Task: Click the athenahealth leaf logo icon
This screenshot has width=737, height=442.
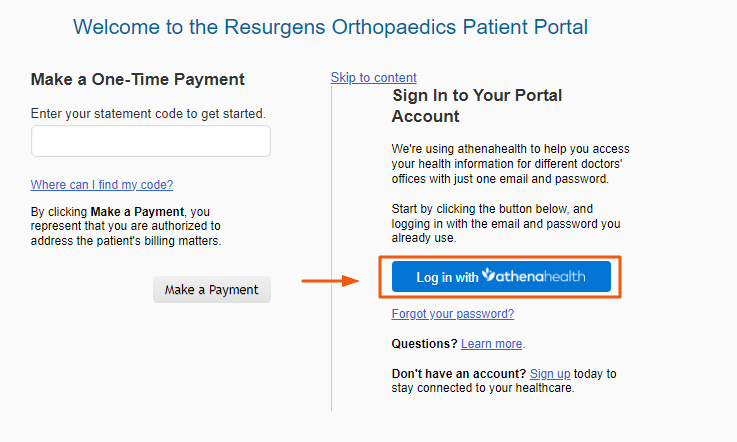Action: [489, 274]
